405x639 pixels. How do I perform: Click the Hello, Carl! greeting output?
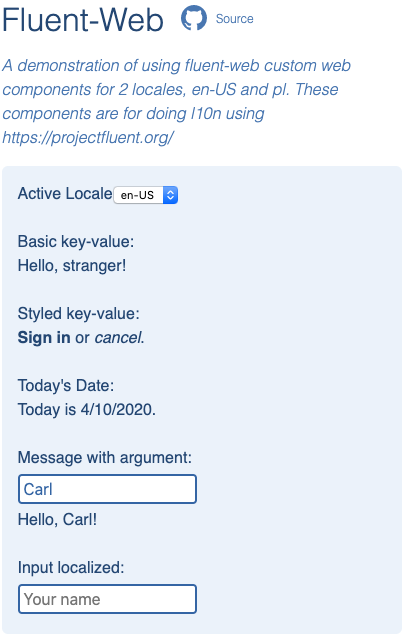pos(57,520)
